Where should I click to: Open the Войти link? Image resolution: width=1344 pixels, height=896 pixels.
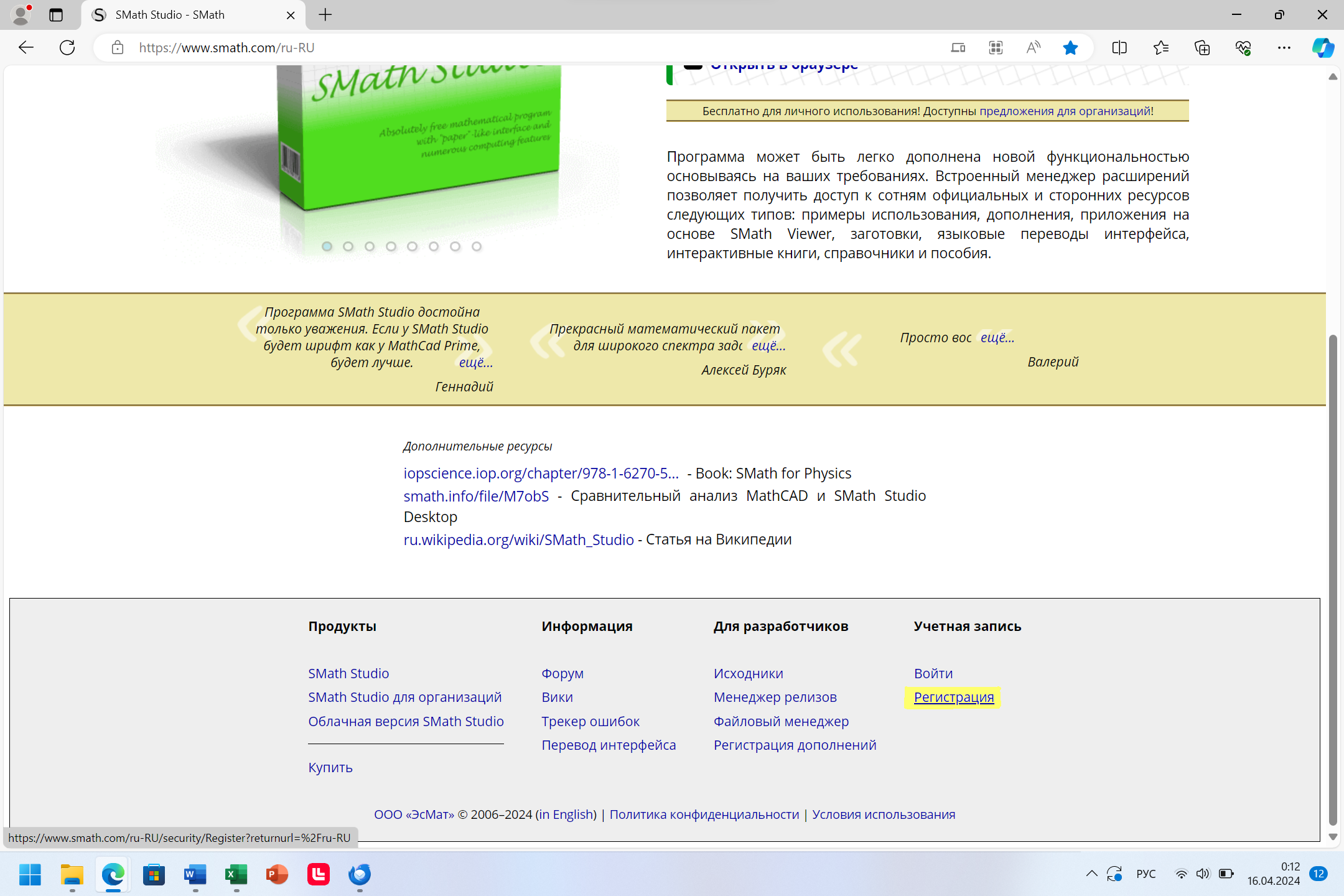coord(933,673)
